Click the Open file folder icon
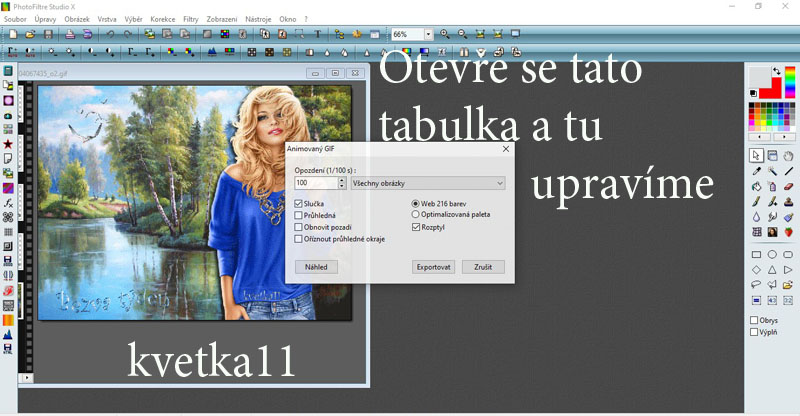This screenshot has height=416, width=800. 30,34
